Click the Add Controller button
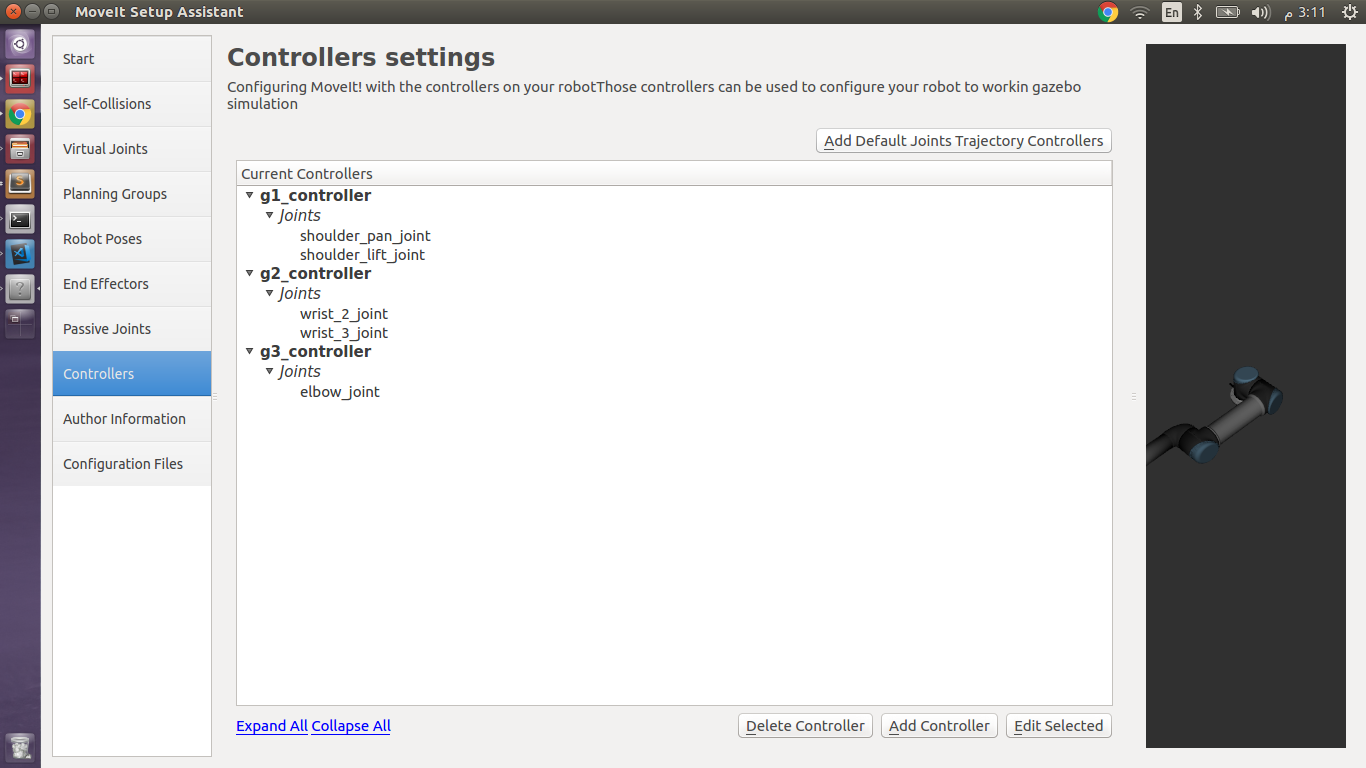Image resolution: width=1366 pixels, height=768 pixels. pos(939,726)
